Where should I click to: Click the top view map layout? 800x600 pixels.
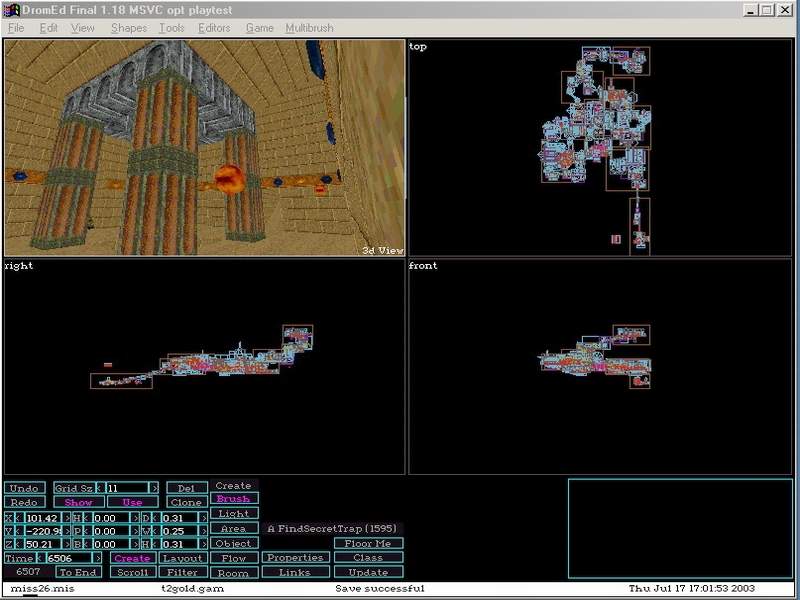[x=596, y=151]
